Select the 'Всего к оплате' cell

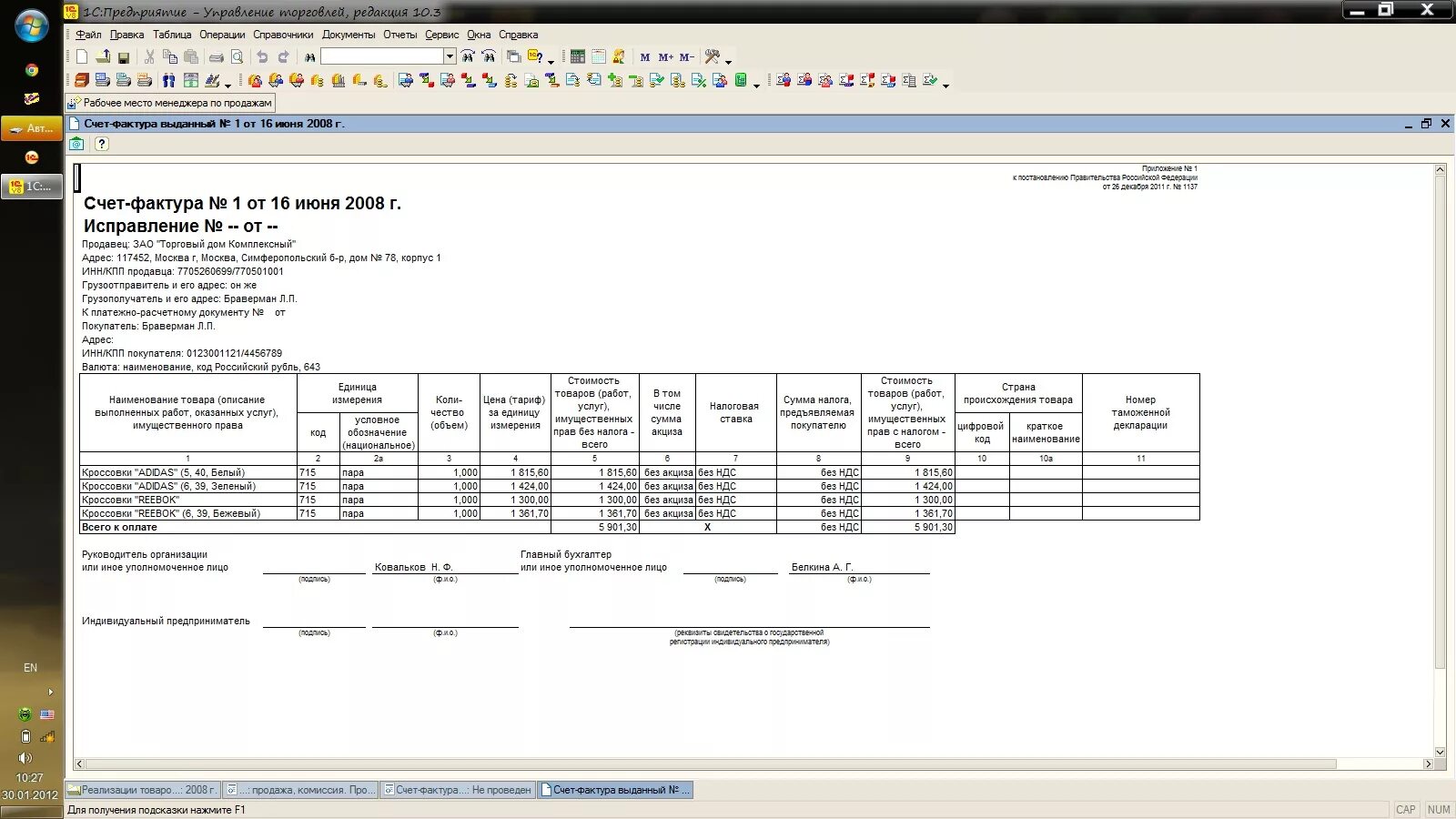coord(315,527)
